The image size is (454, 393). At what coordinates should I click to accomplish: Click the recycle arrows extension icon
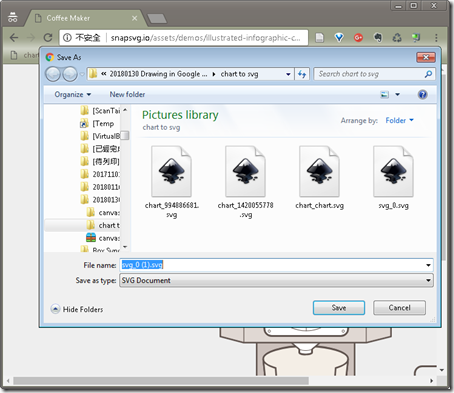pos(397,38)
